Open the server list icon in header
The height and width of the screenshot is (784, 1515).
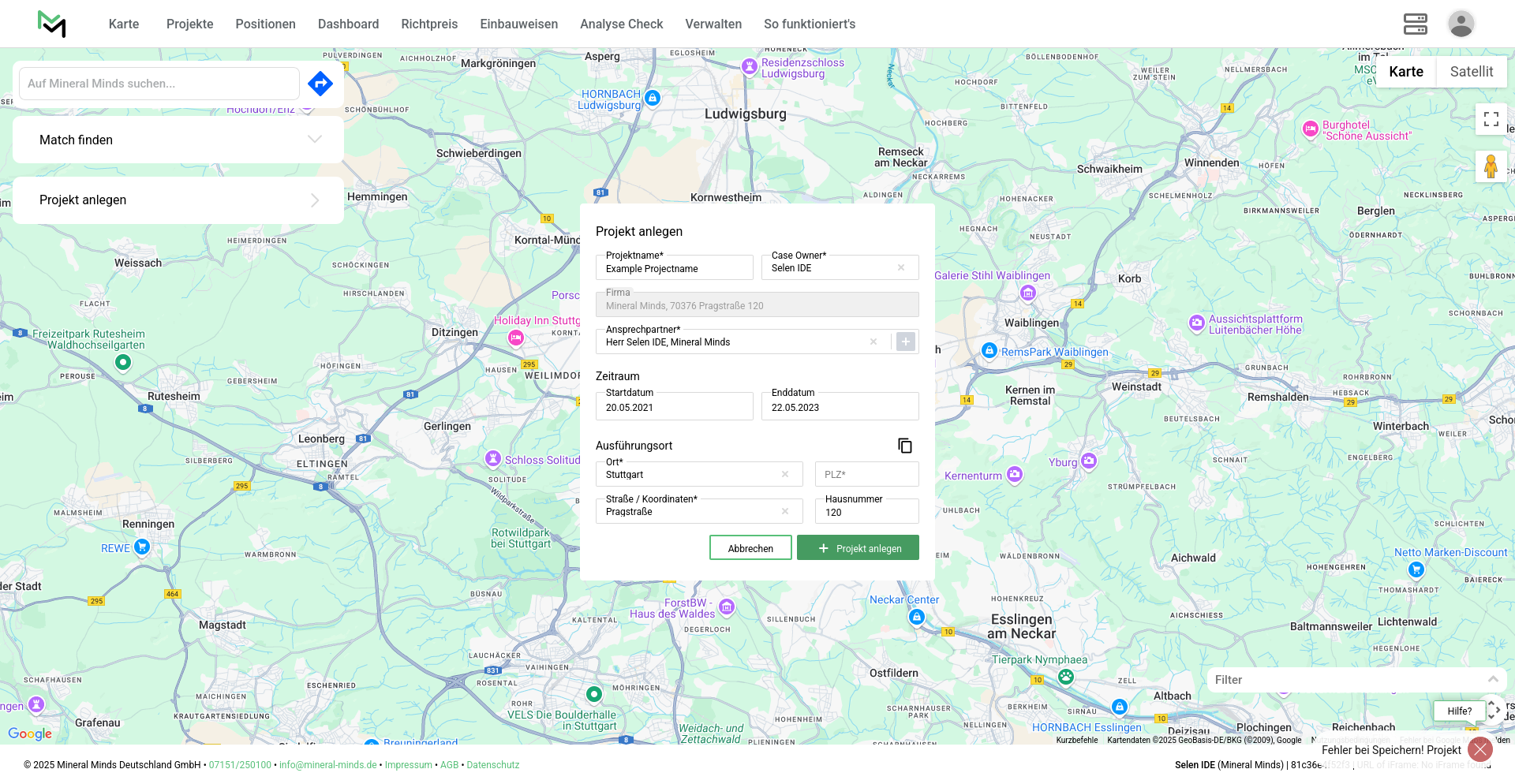tap(1415, 24)
